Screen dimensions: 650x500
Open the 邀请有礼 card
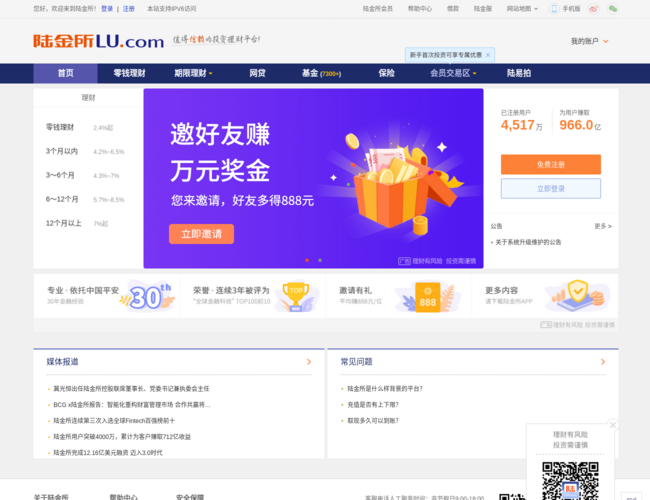pyautogui.click(x=399, y=296)
